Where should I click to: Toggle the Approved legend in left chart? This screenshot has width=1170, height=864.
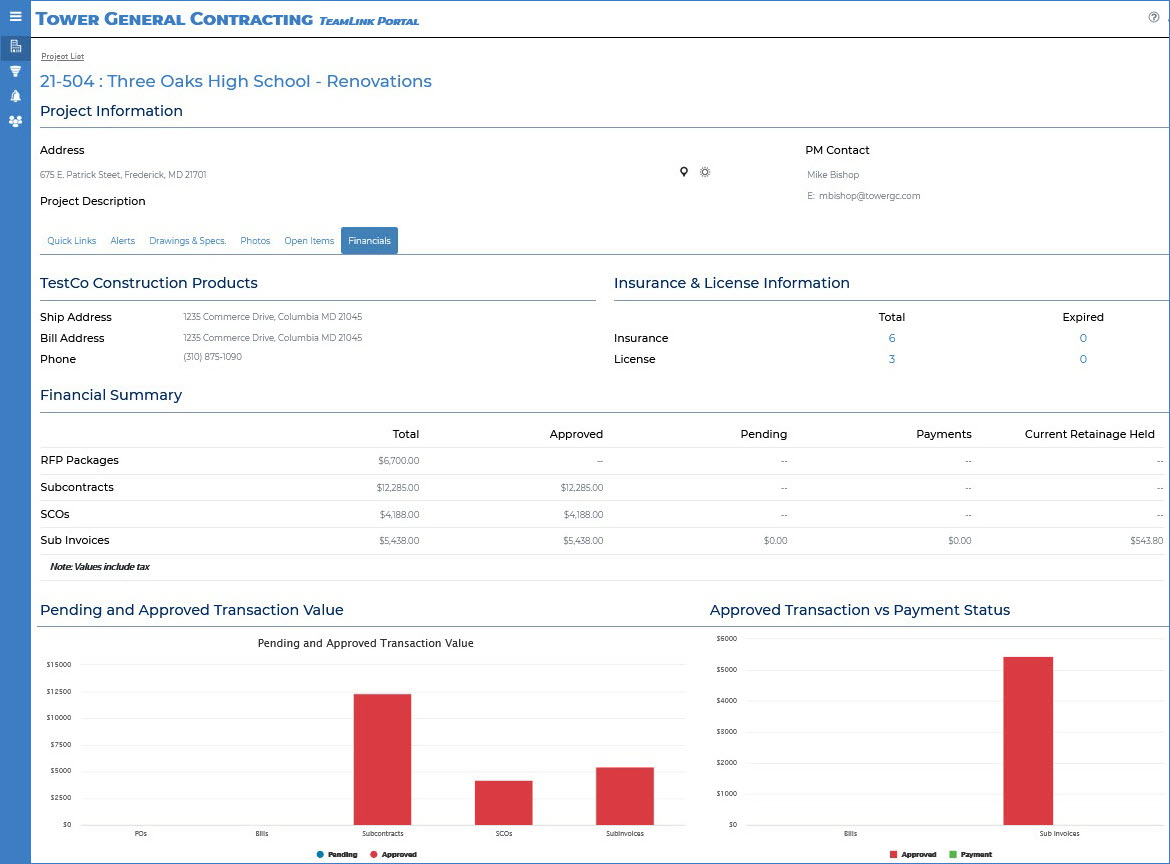(393, 854)
